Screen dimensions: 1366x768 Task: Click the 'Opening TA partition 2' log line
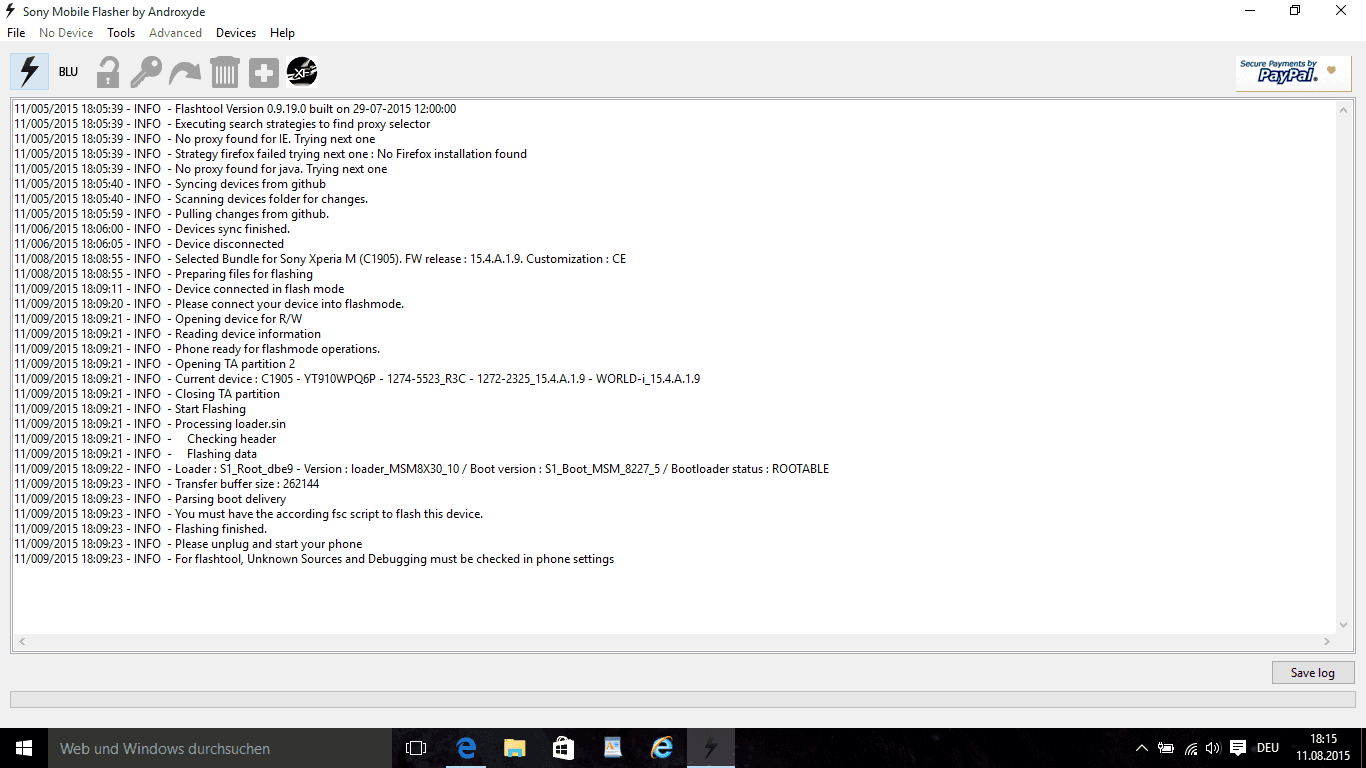tap(155, 364)
